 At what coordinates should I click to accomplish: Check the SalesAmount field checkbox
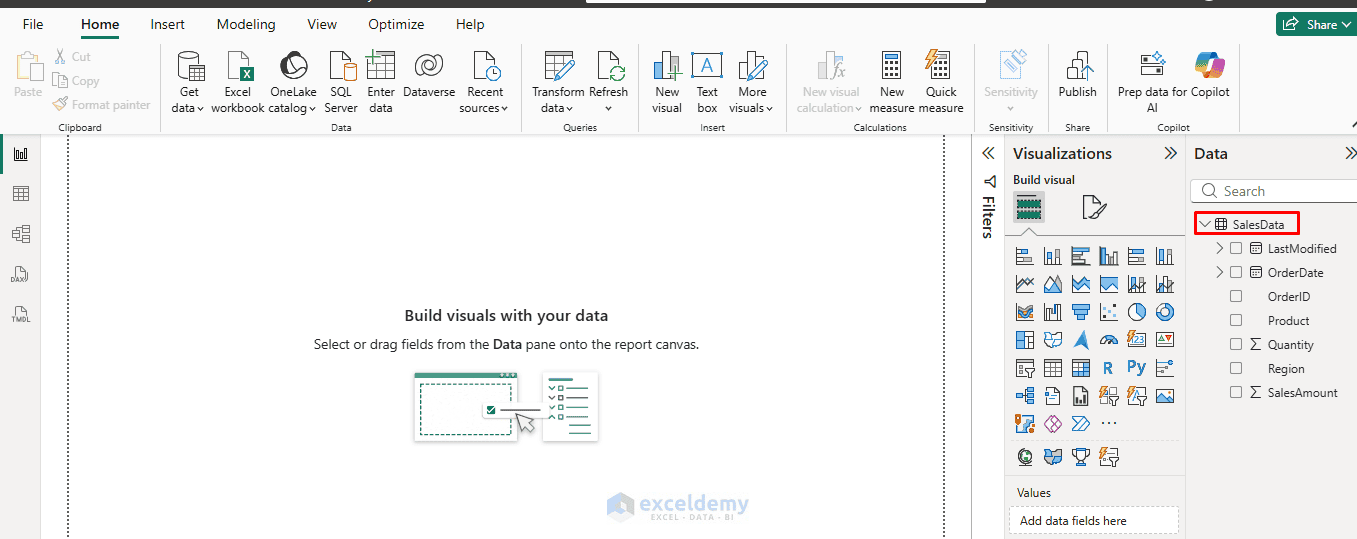click(1236, 392)
